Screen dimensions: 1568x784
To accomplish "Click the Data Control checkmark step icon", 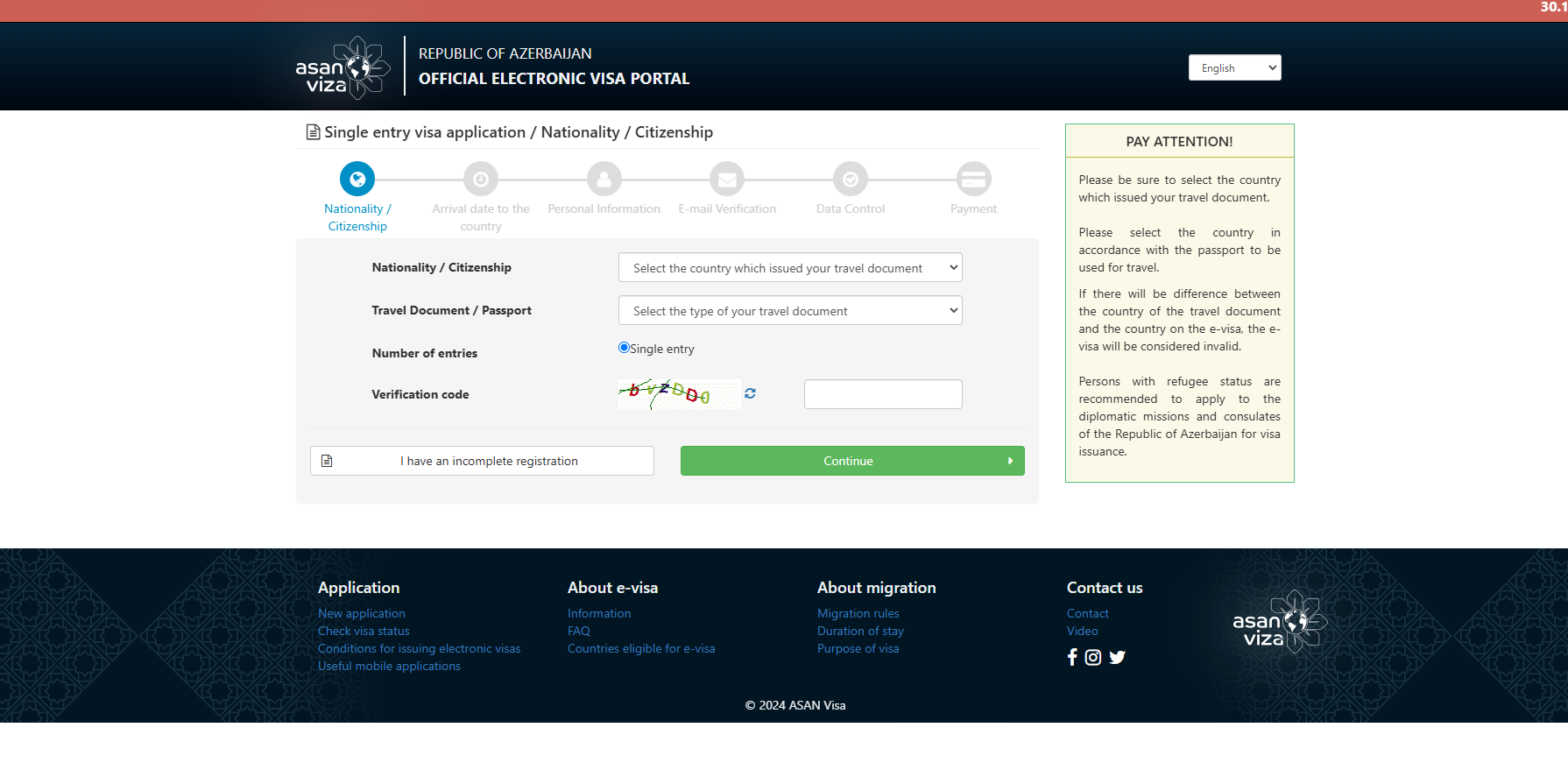I will [851, 180].
